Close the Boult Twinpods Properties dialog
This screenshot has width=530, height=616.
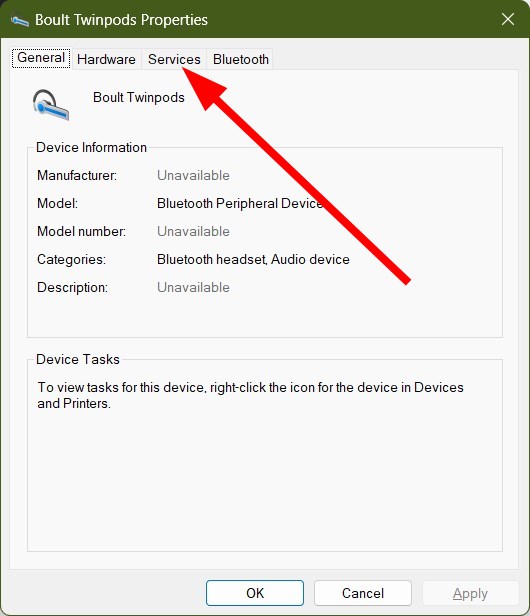508,19
